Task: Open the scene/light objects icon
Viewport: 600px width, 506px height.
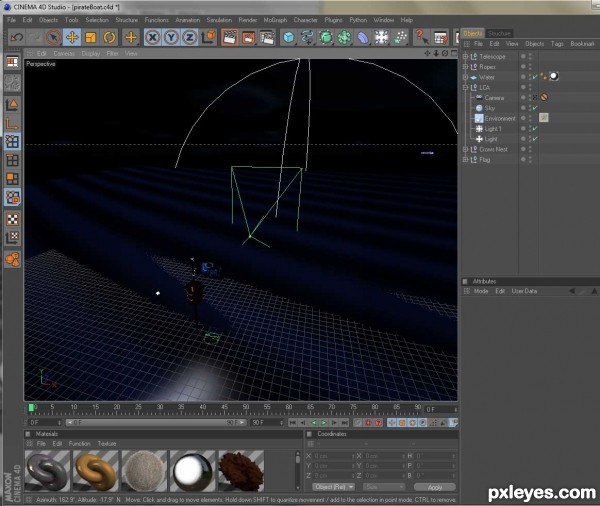Action: point(382,38)
